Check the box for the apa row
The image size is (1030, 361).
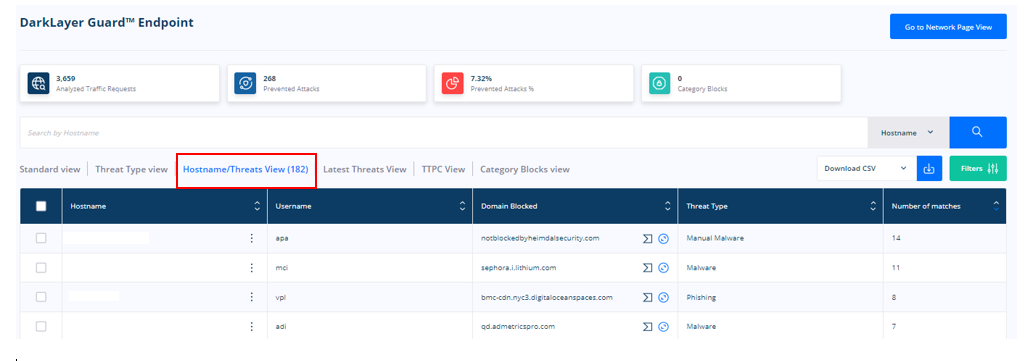pos(41,238)
